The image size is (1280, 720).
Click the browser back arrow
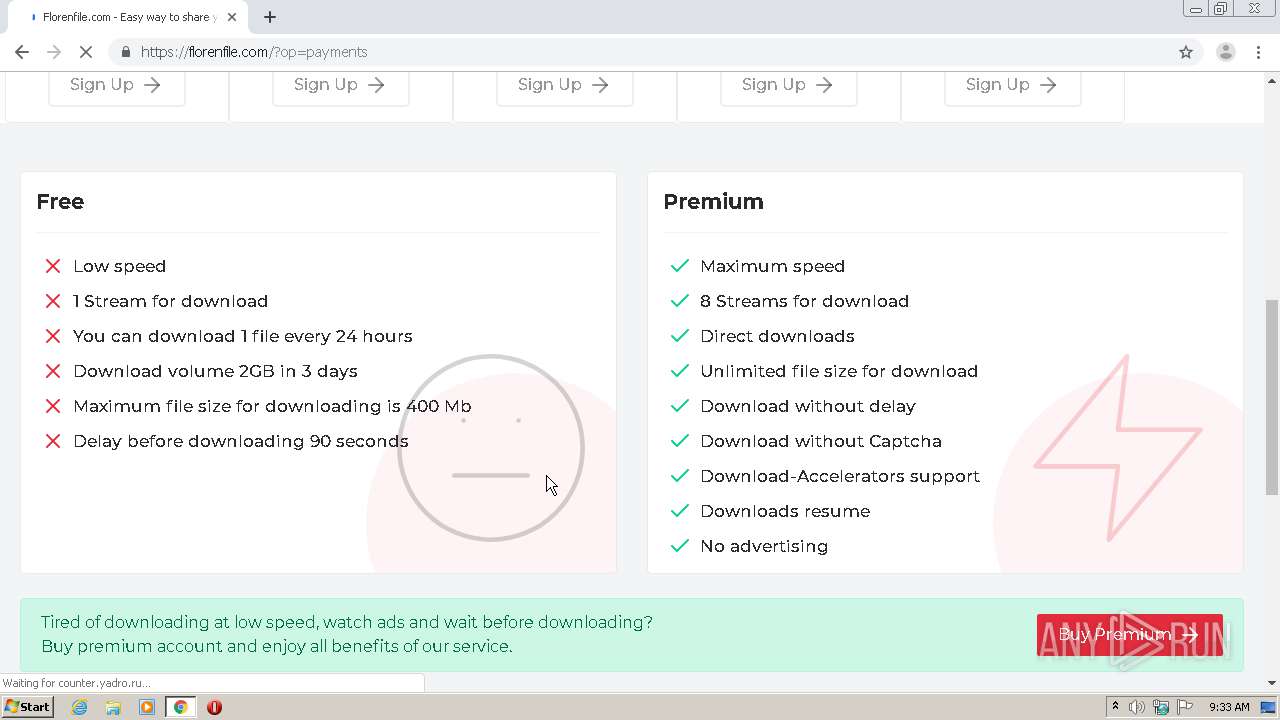coord(22,52)
